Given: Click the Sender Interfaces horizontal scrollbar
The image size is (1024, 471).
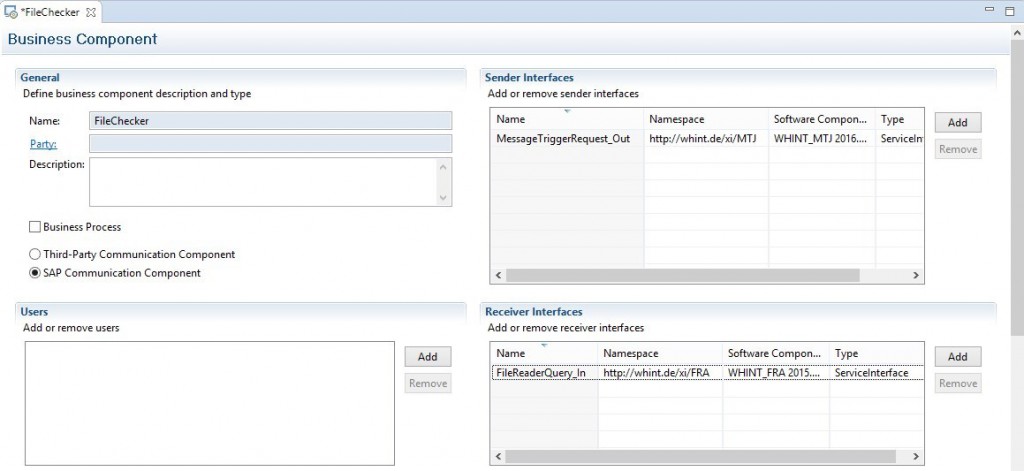Looking at the screenshot, I should click(x=682, y=276).
